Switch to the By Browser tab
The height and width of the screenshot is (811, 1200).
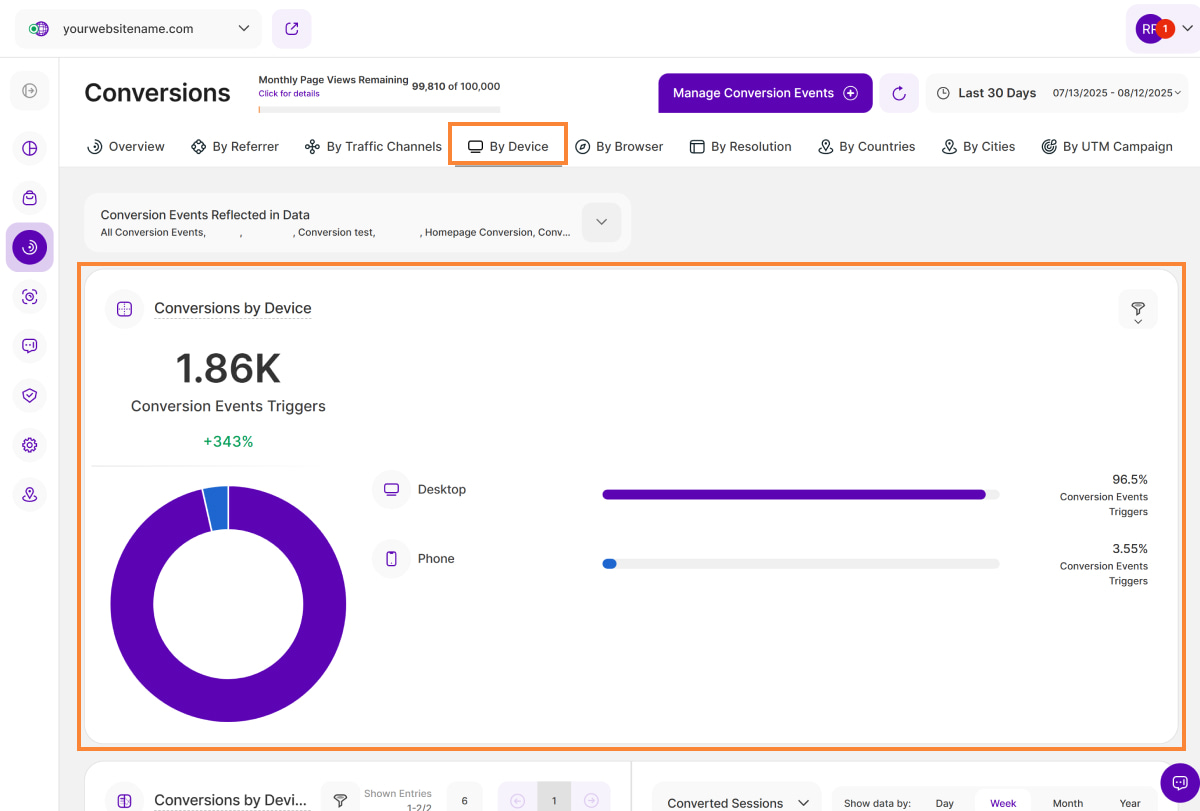point(619,146)
